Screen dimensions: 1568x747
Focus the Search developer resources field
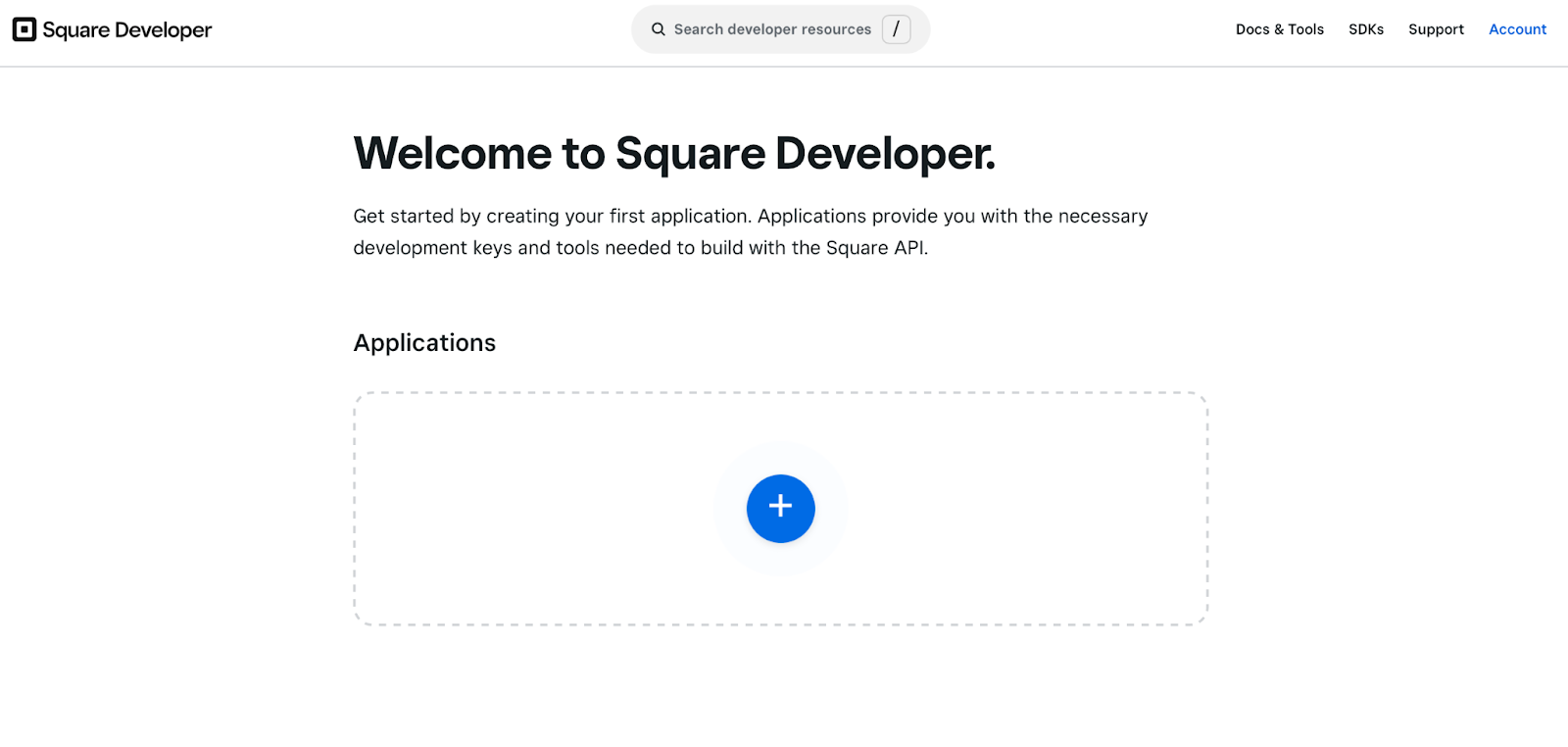pos(780,29)
